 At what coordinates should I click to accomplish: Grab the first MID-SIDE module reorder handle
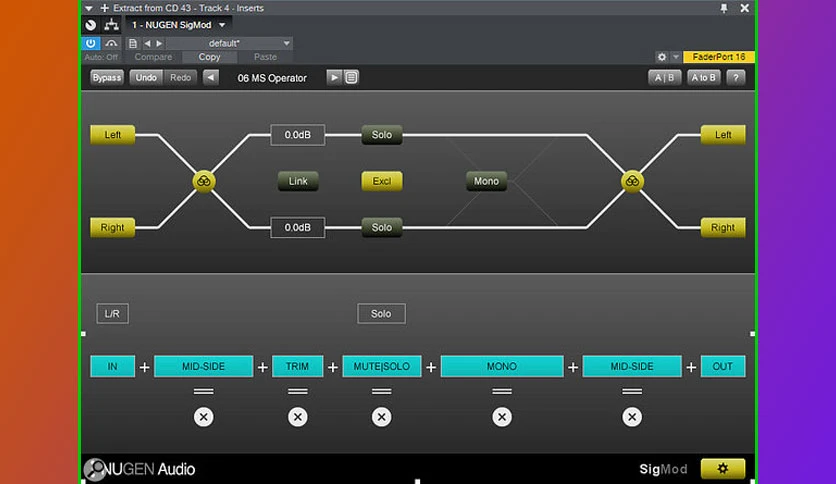point(204,391)
